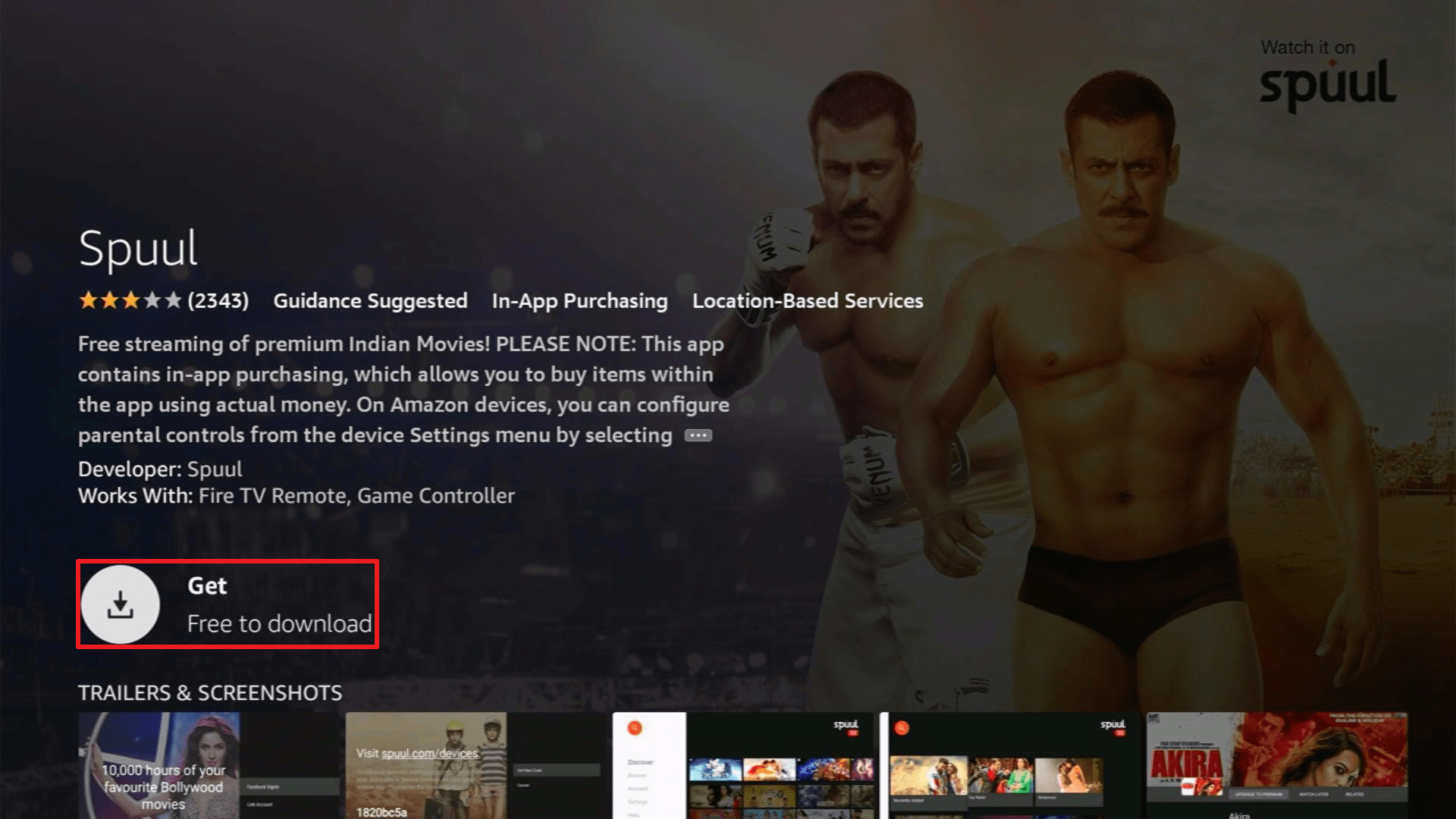This screenshot has width=1456, height=819.
Task: Click the download arrow icon
Action: coord(120,604)
